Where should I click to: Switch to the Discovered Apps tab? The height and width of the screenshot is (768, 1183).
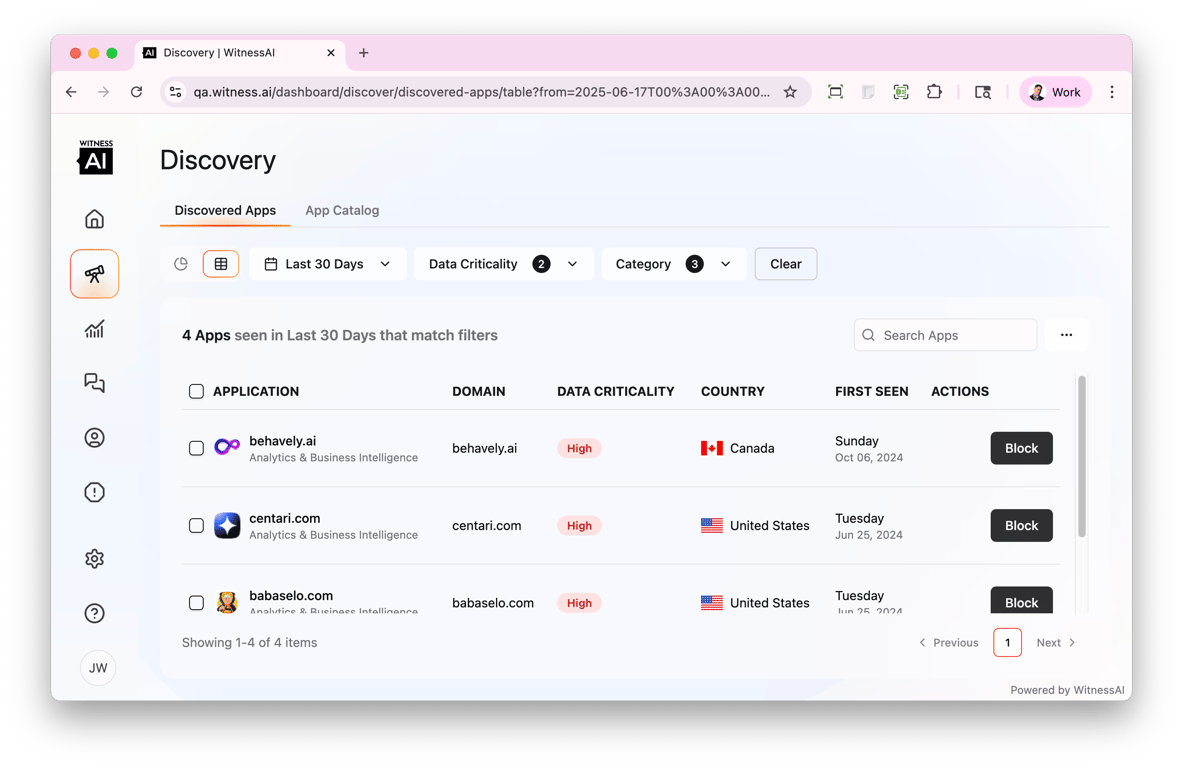point(225,210)
